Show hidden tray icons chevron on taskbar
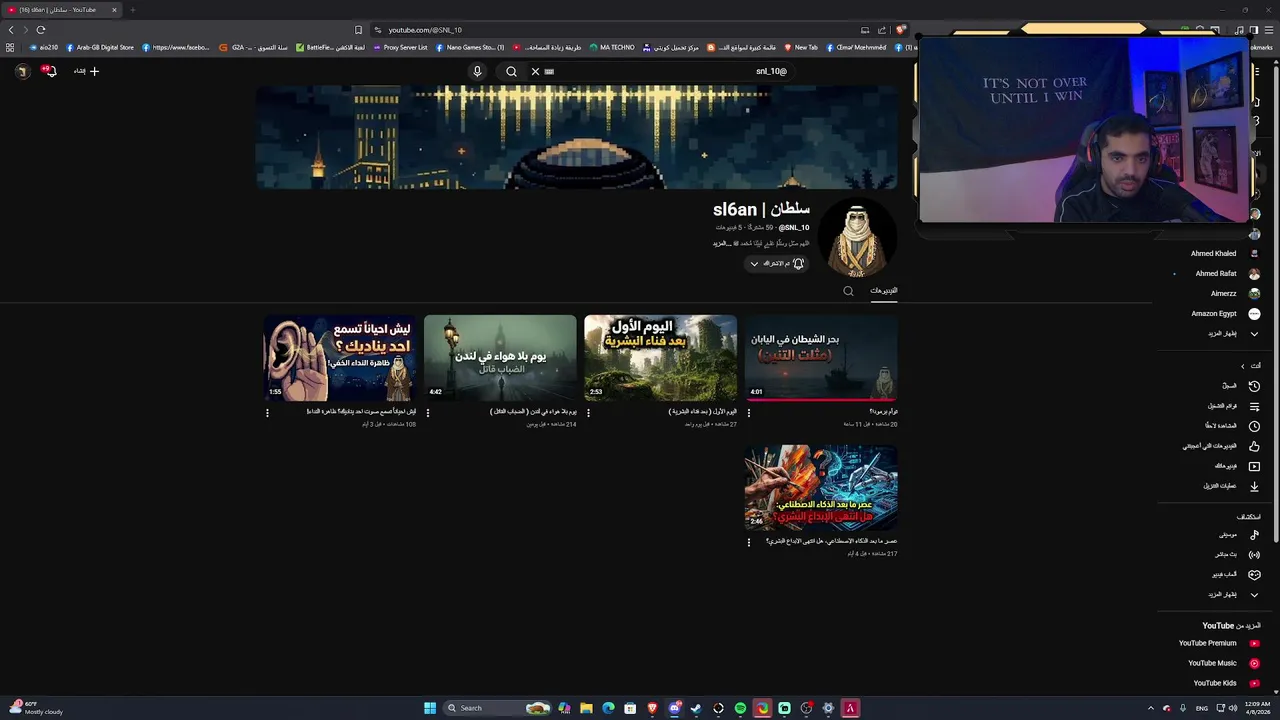The image size is (1280, 720). point(1150,708)
